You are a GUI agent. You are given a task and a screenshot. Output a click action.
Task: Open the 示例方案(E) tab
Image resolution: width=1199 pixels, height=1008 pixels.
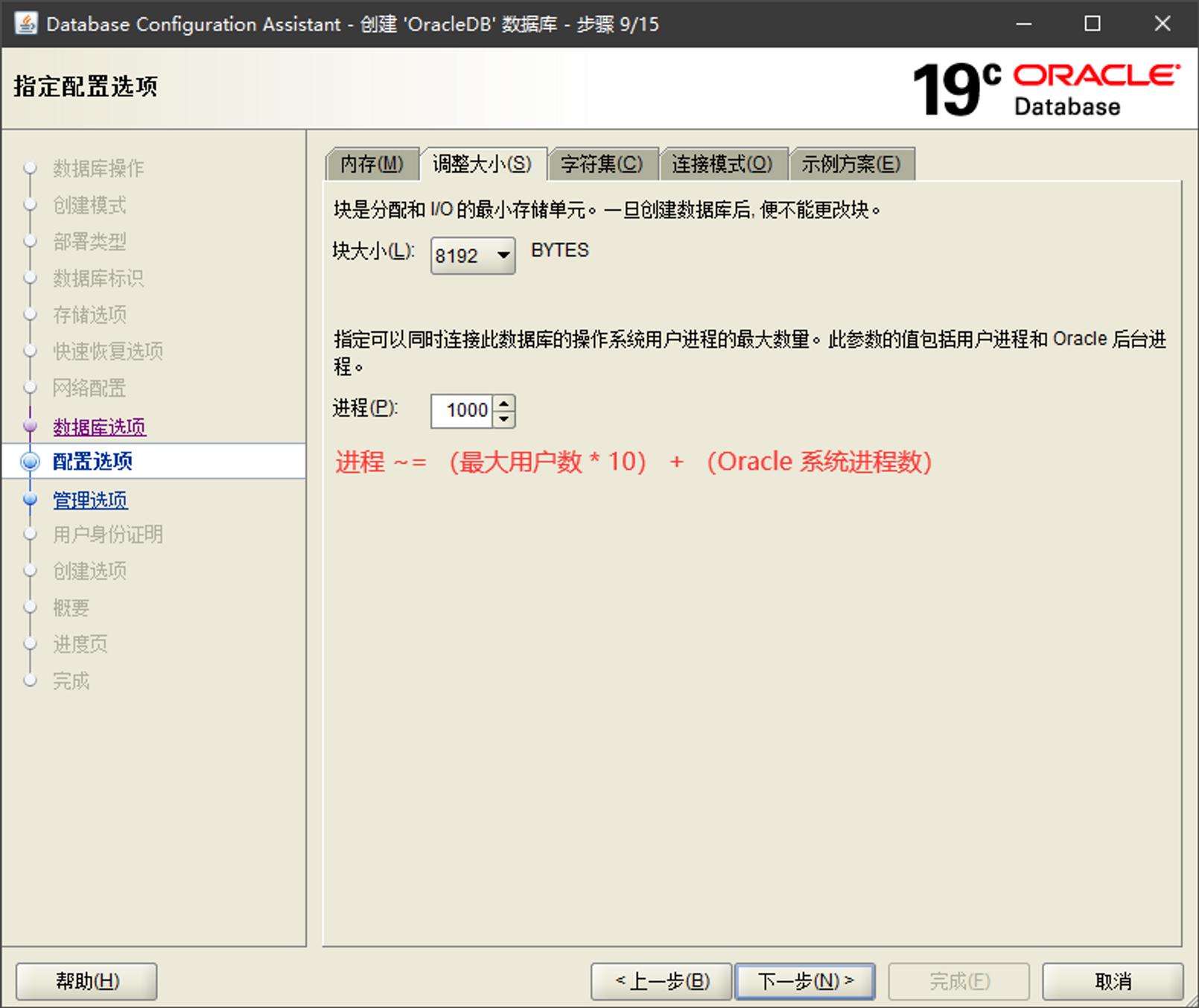tap(850, 164)
